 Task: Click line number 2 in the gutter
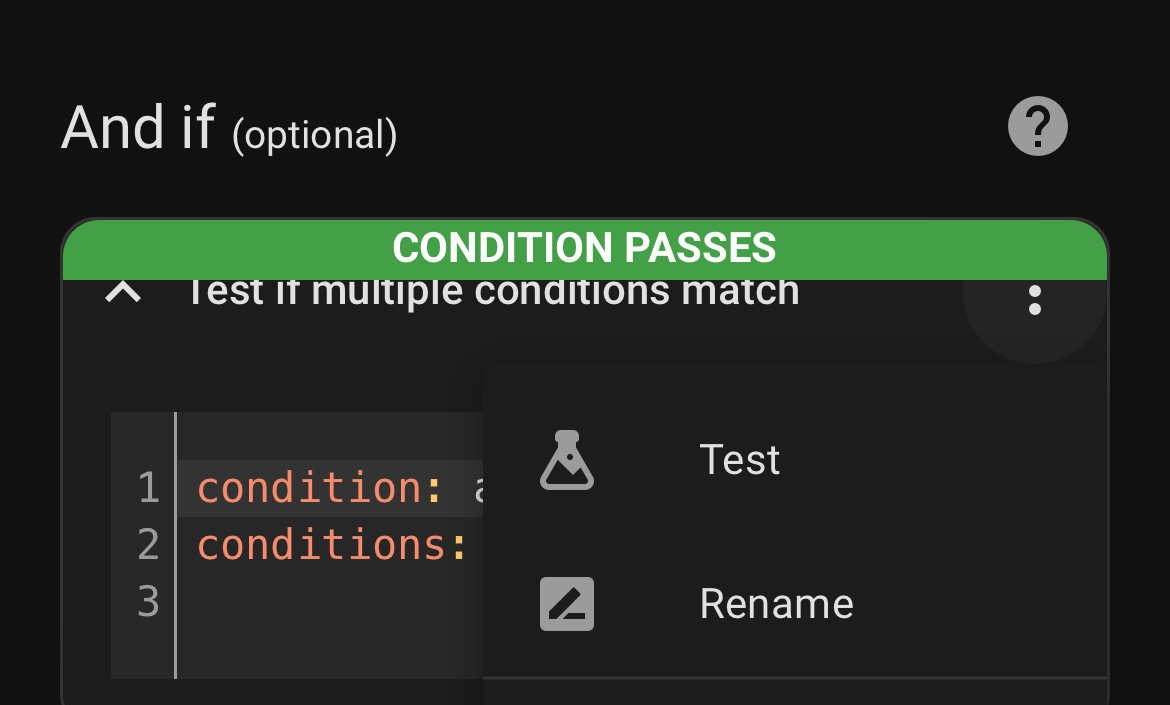pos(148,545)
